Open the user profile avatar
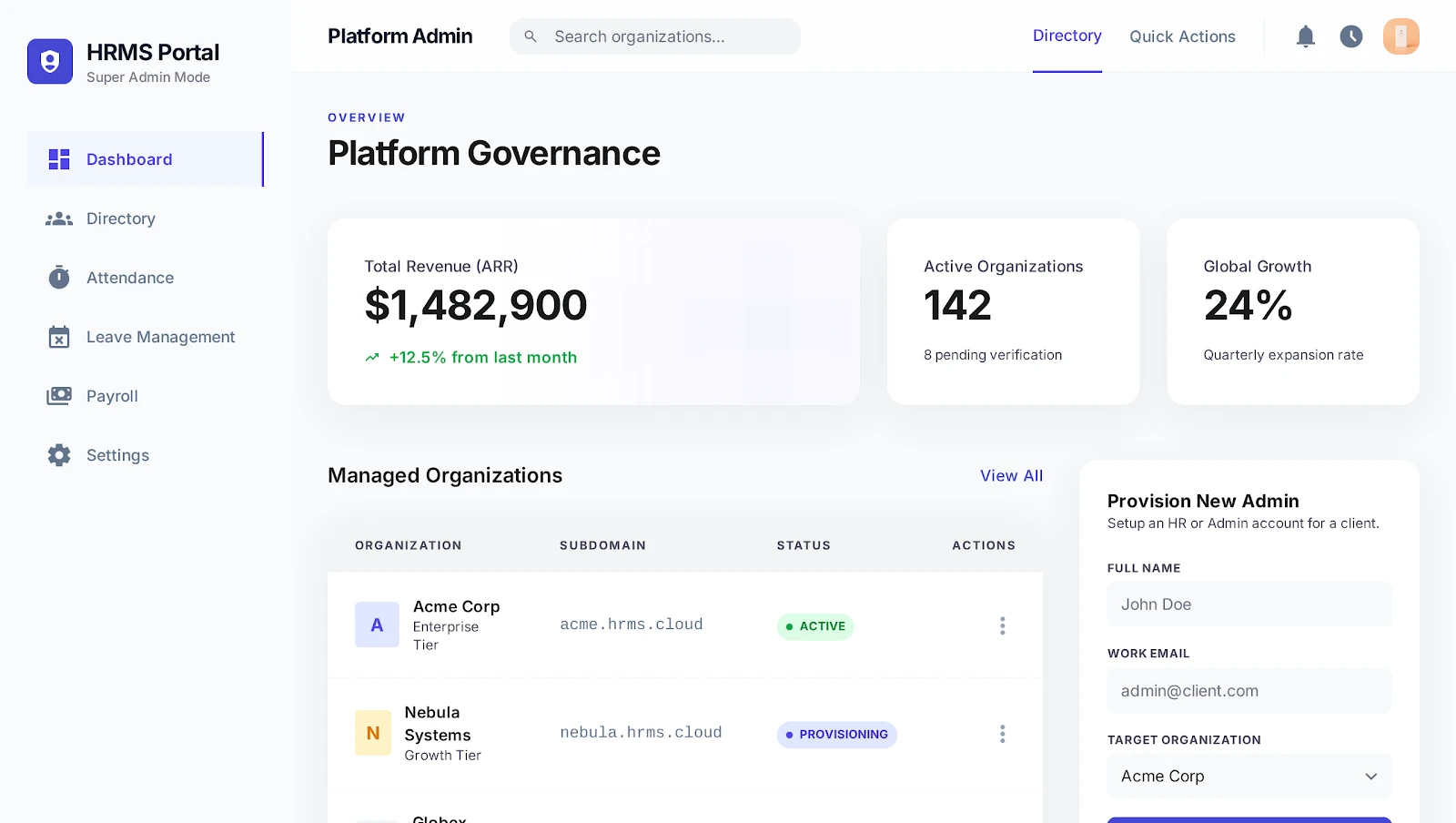The height and width of the screenshot is (823, 1456). pyautogui.click(x=1400, y=36)
